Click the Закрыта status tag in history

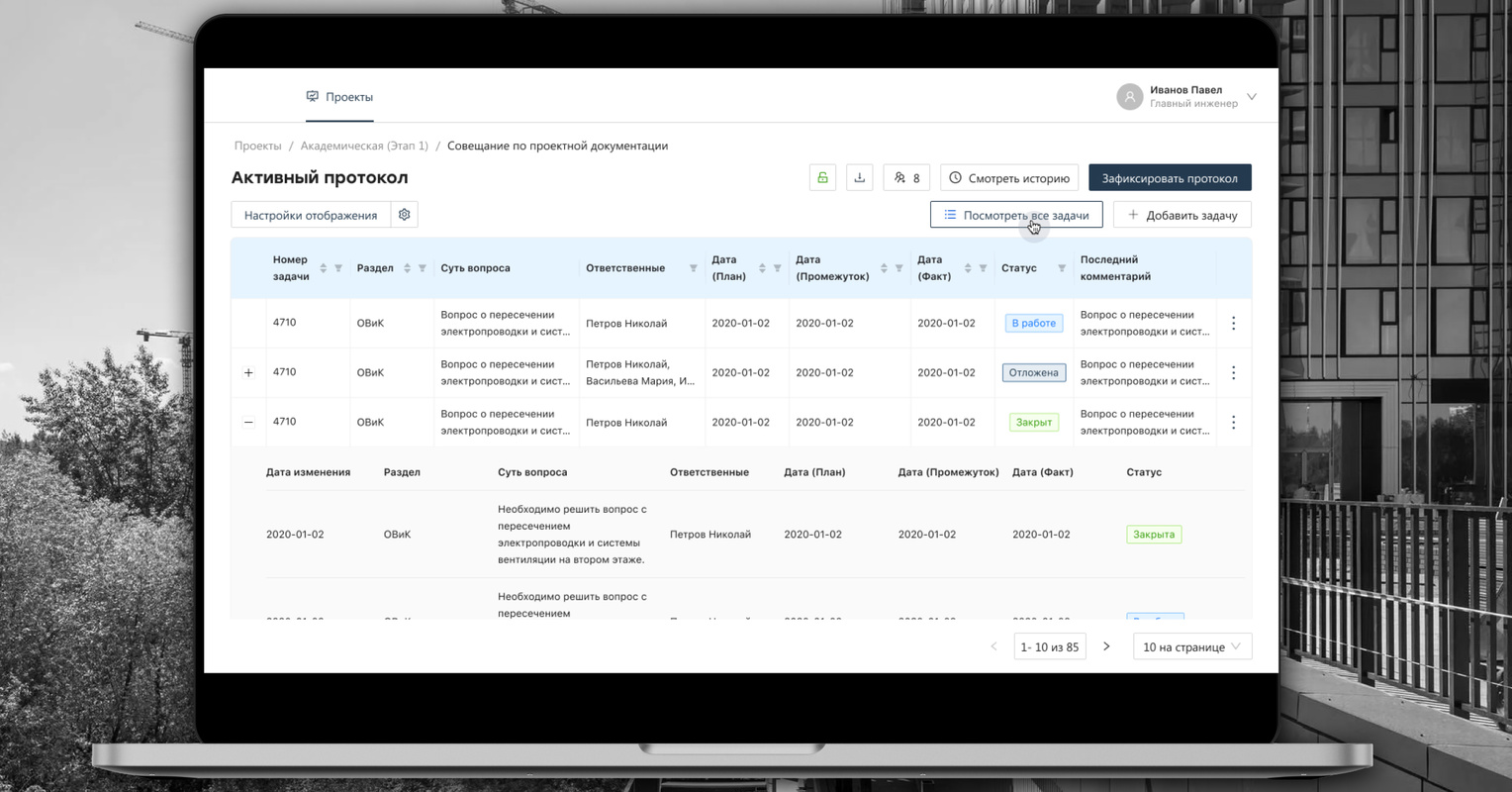(1154, 535)
